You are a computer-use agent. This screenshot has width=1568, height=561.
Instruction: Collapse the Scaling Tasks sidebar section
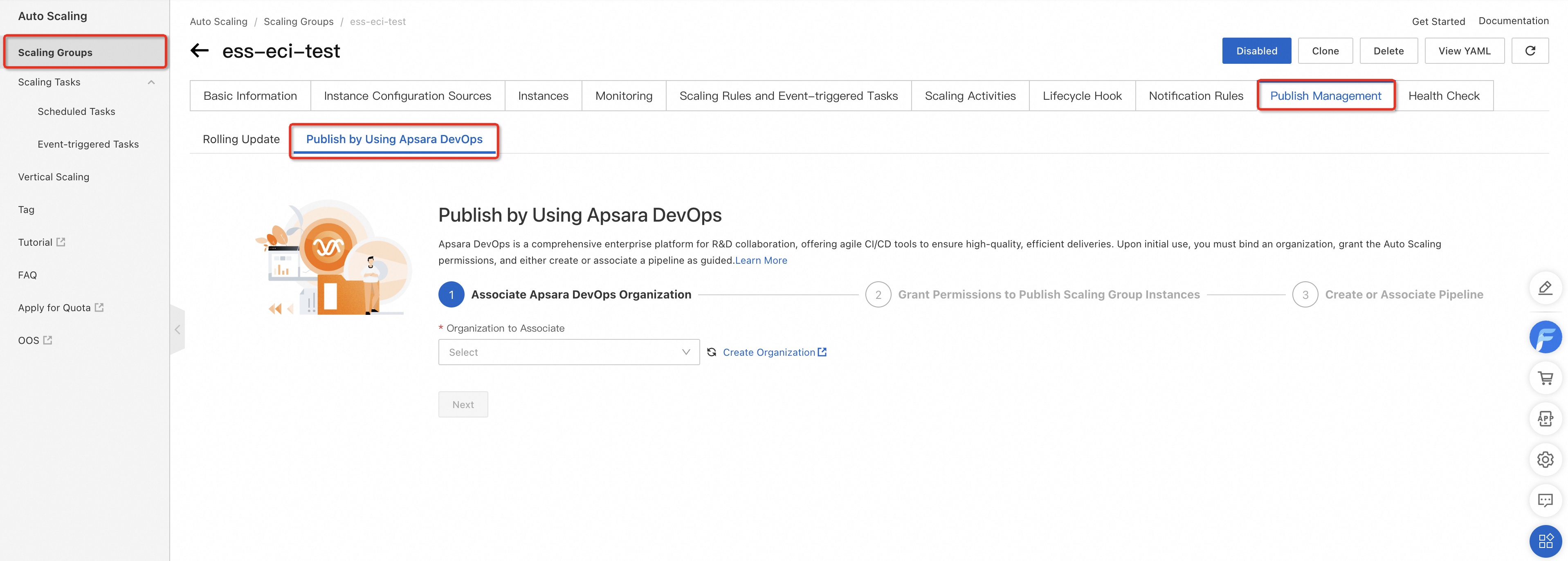pyautogui.click(x=151, y=82)
